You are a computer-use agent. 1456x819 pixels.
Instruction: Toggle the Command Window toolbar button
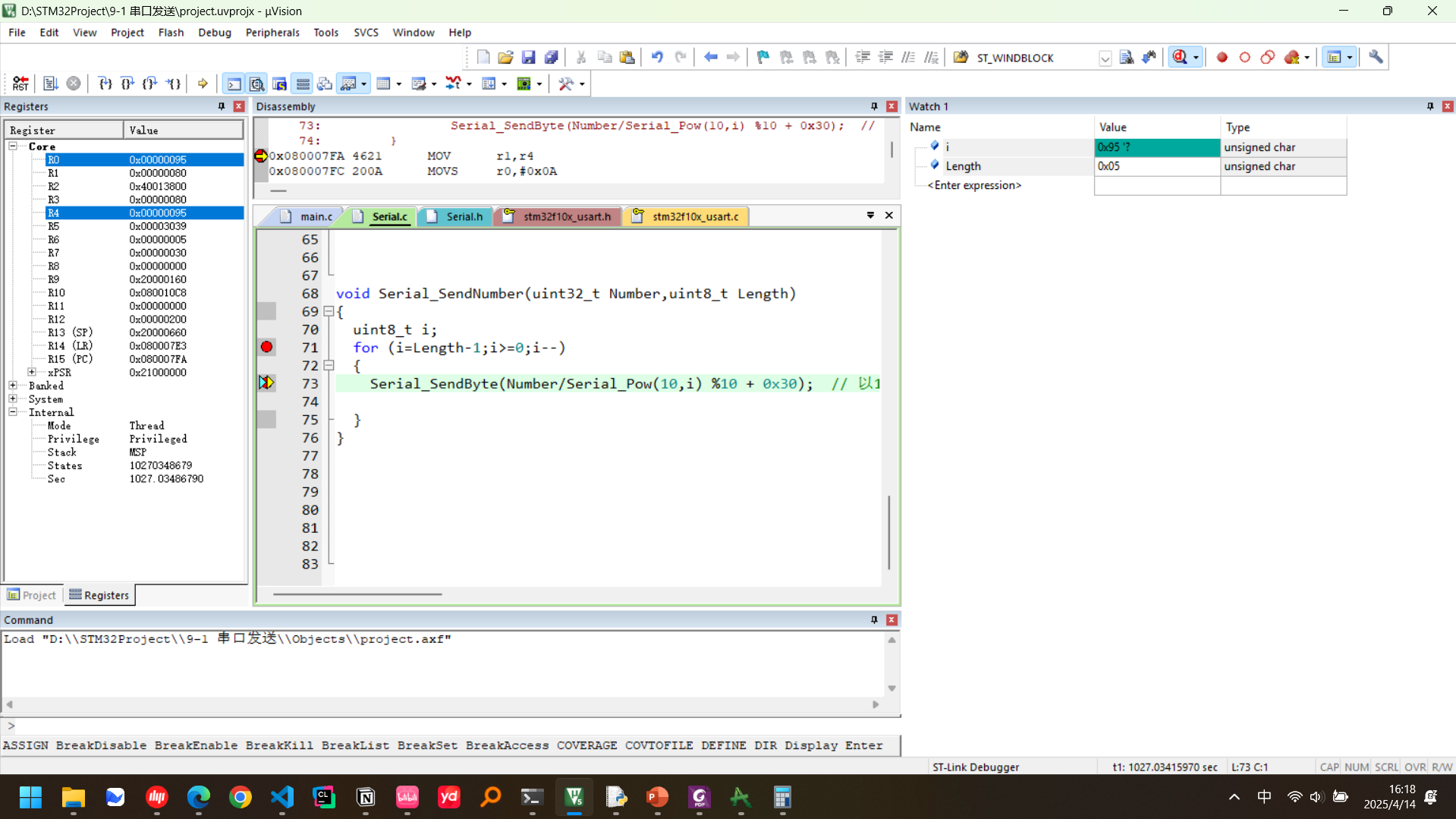pos(234,83)
